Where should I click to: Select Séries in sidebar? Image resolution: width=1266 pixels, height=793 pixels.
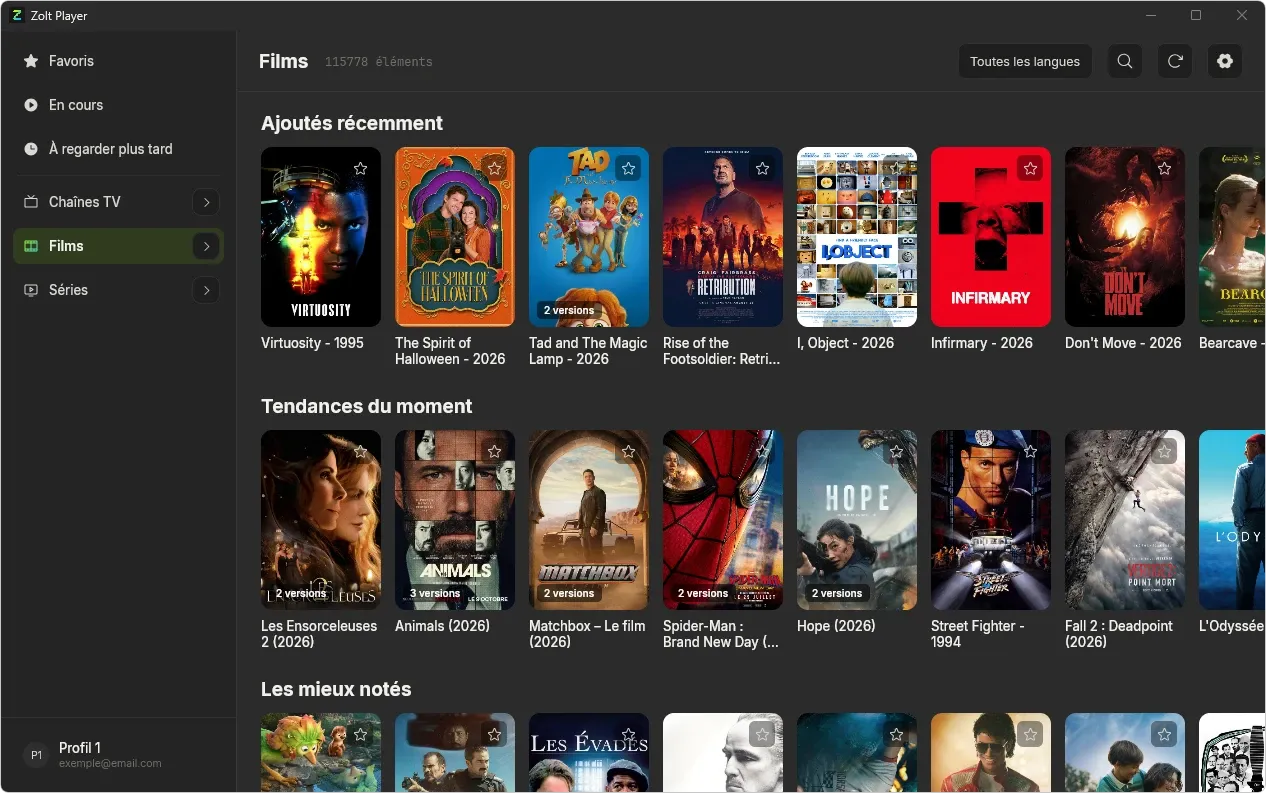click(x=118, y=290)
